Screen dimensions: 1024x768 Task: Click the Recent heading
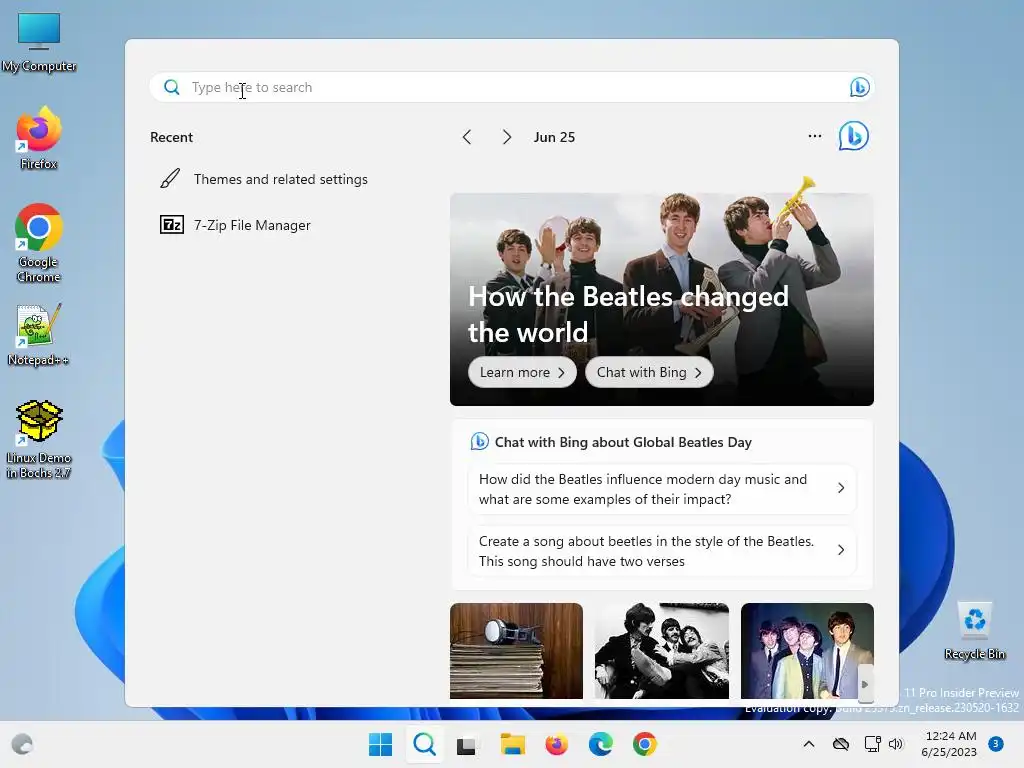tap(172, 137)
